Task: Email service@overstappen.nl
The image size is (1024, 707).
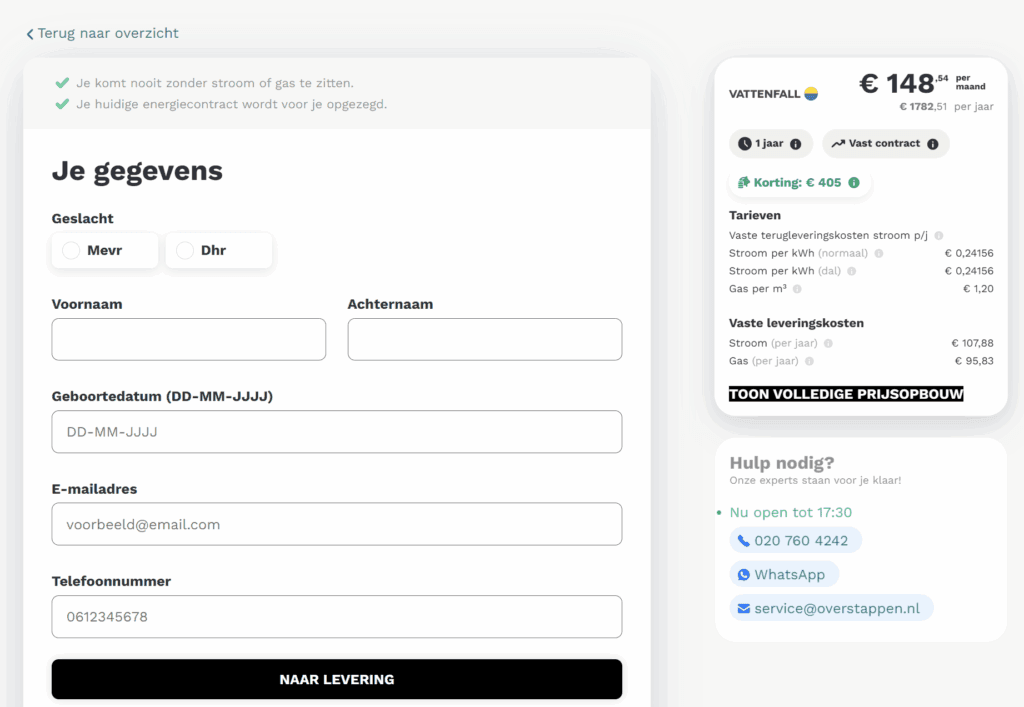Action: click(x=830, y=608)
